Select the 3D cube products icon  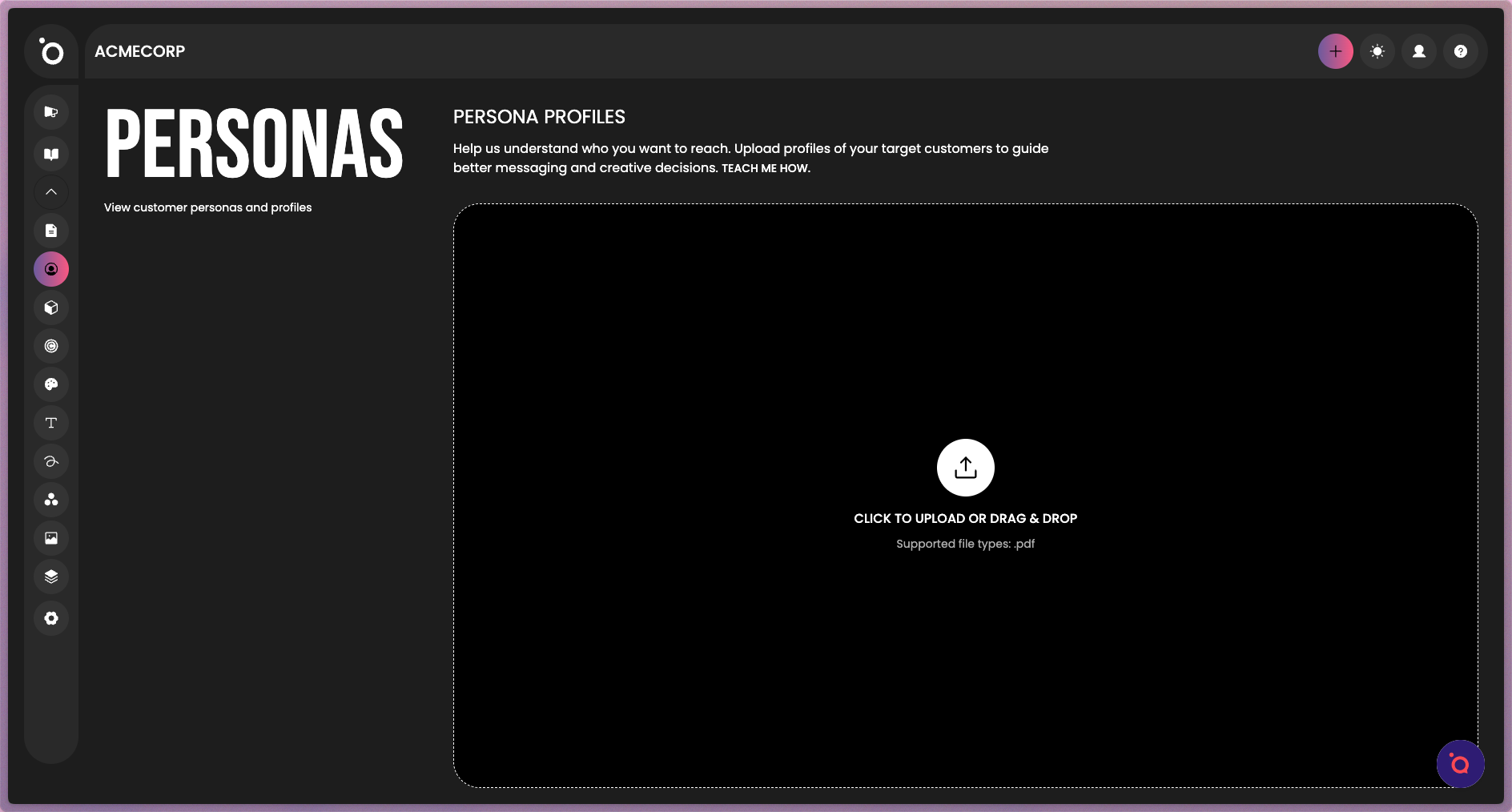50,308
